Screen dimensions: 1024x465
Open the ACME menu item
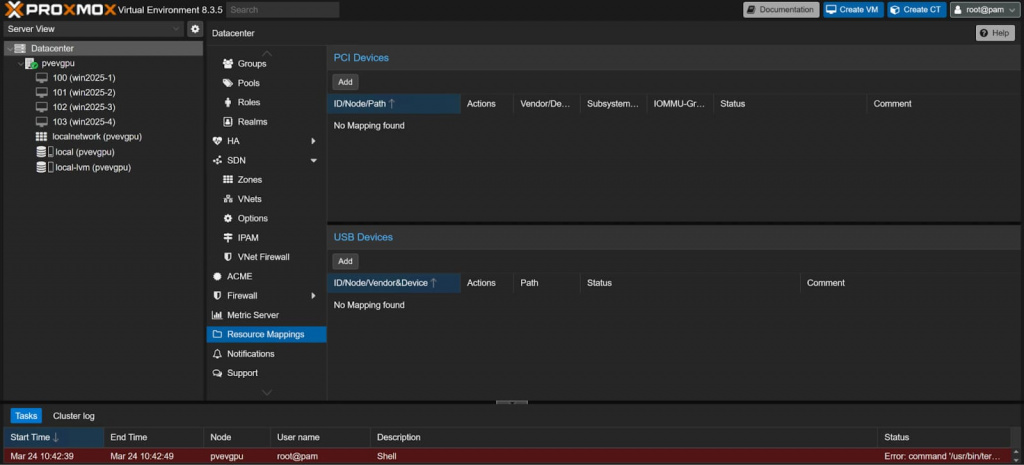tap(266, 276)
